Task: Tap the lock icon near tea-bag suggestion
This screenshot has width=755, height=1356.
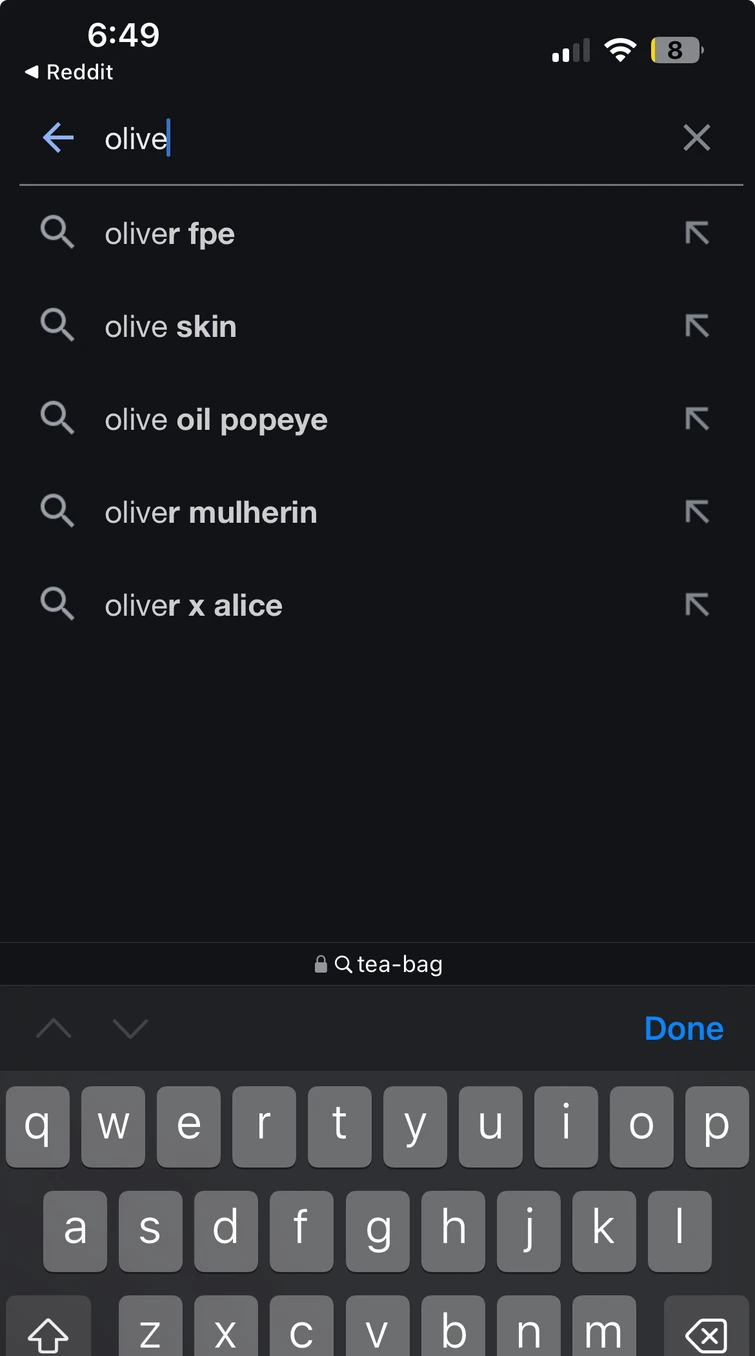Action: click(x=320, y=964)
